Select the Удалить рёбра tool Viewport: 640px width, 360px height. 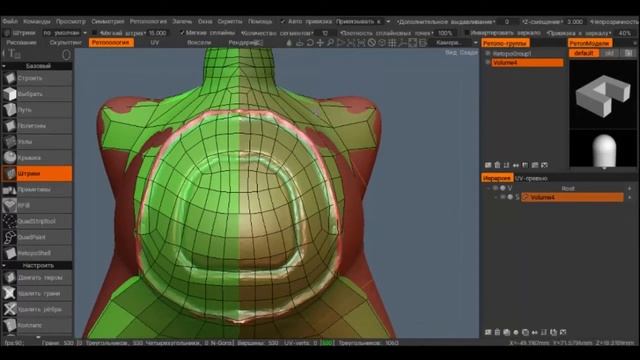[x=37, y=309]
